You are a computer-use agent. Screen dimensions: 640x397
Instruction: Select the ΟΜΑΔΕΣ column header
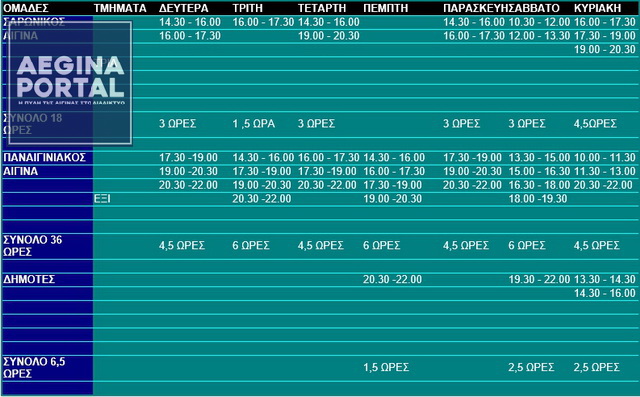click(26, 8)
